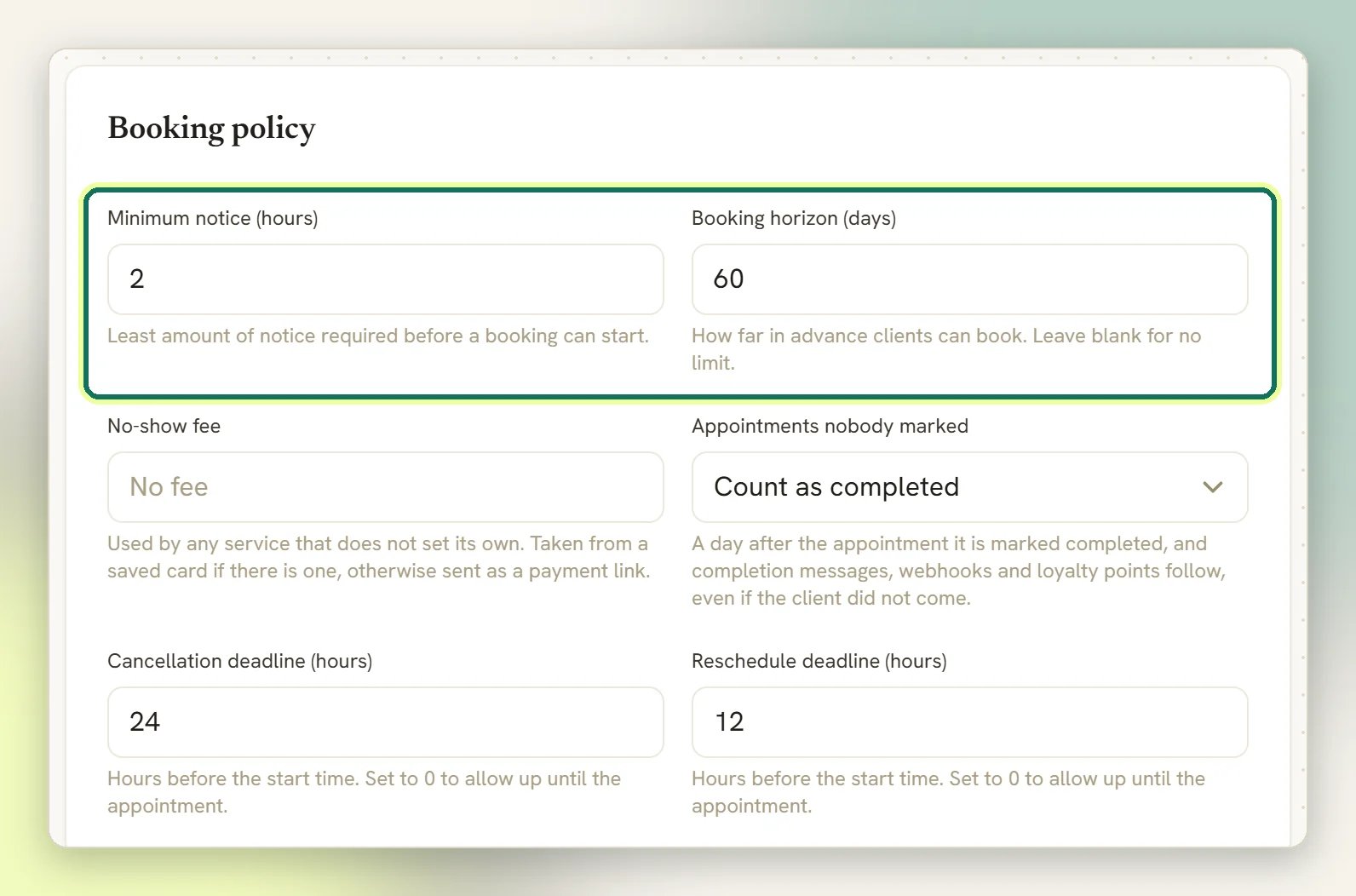Click the Appointments nobody marked label
1356x896 pixels.
pyautogui.click(x=830, y=426)
